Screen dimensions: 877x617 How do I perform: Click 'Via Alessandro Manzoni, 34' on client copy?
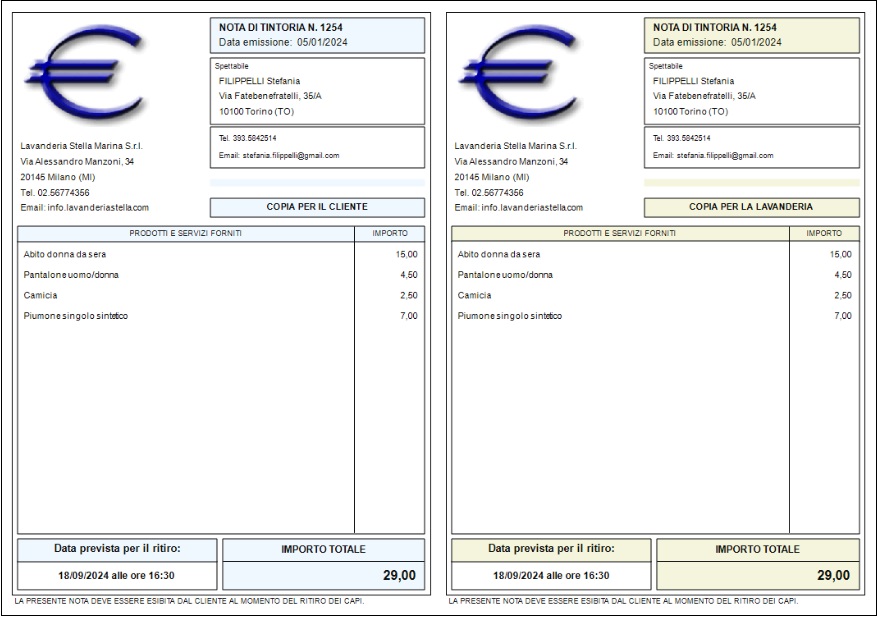[77, 162]
